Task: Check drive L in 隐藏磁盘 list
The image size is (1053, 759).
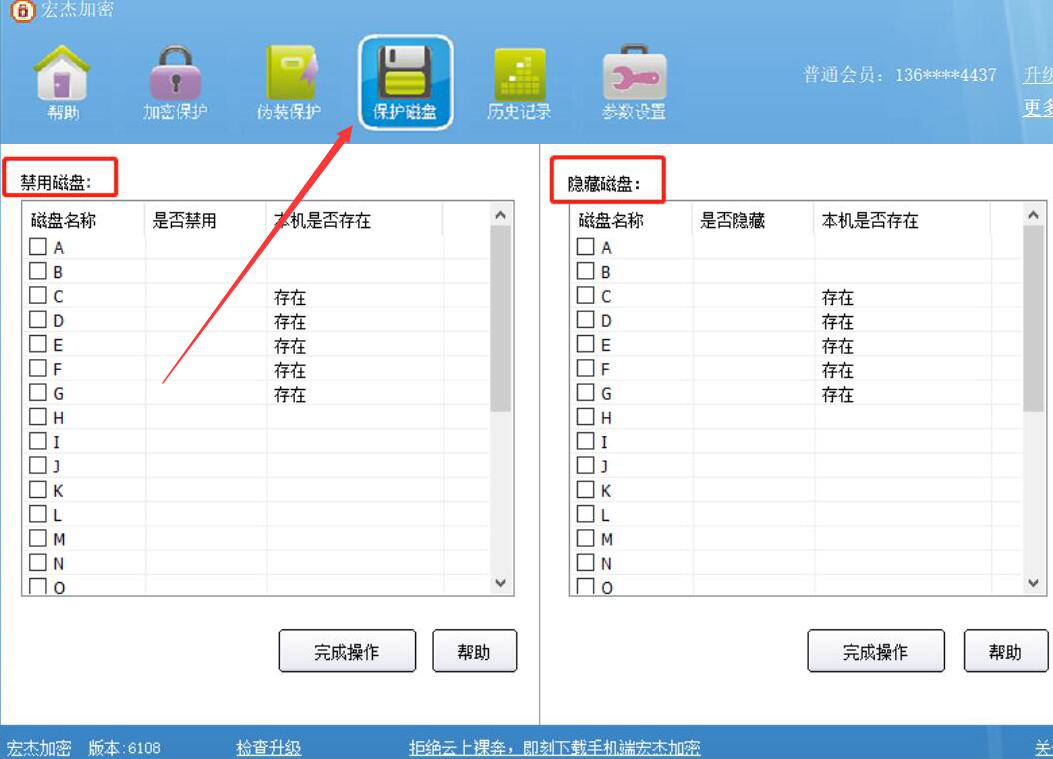Action: pyautogui.click(x=586, y=514)
